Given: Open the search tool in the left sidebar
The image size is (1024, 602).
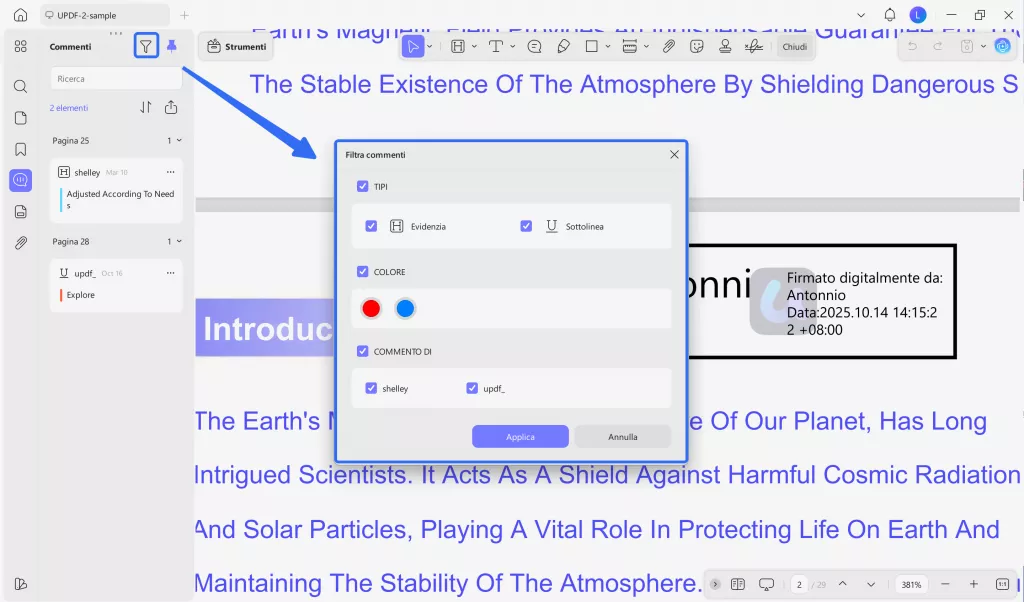Looking at the screenshot, I should [x=20, y=86].
